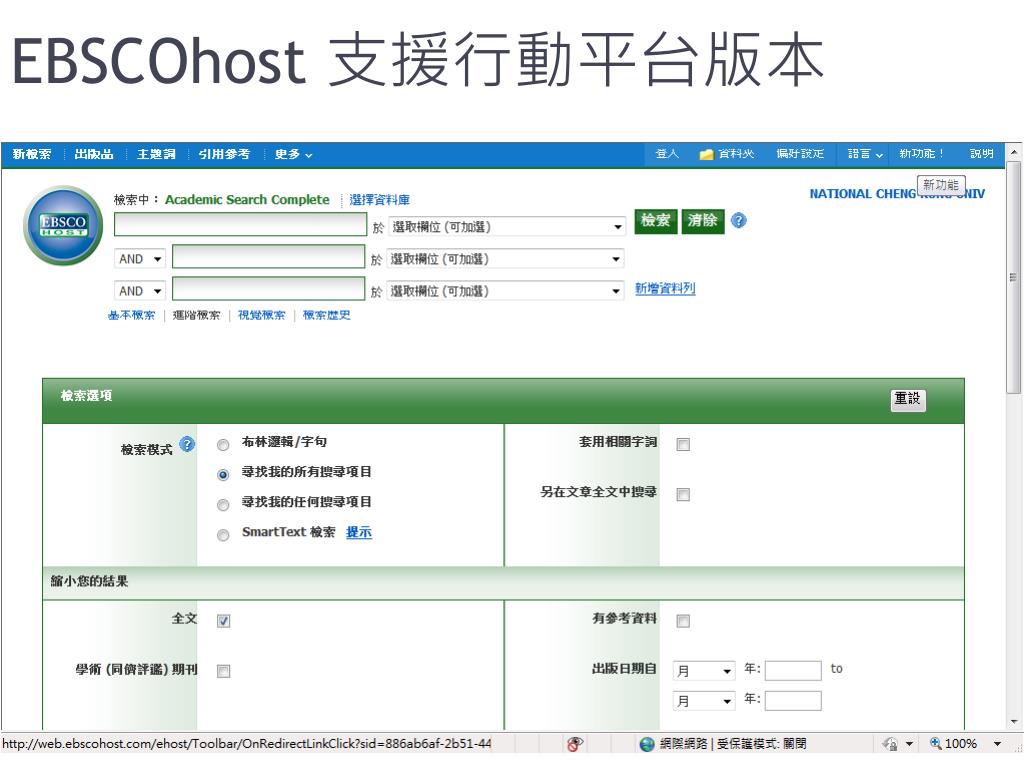
Task: Open the starting month dropdown
Action: [704, 671]
